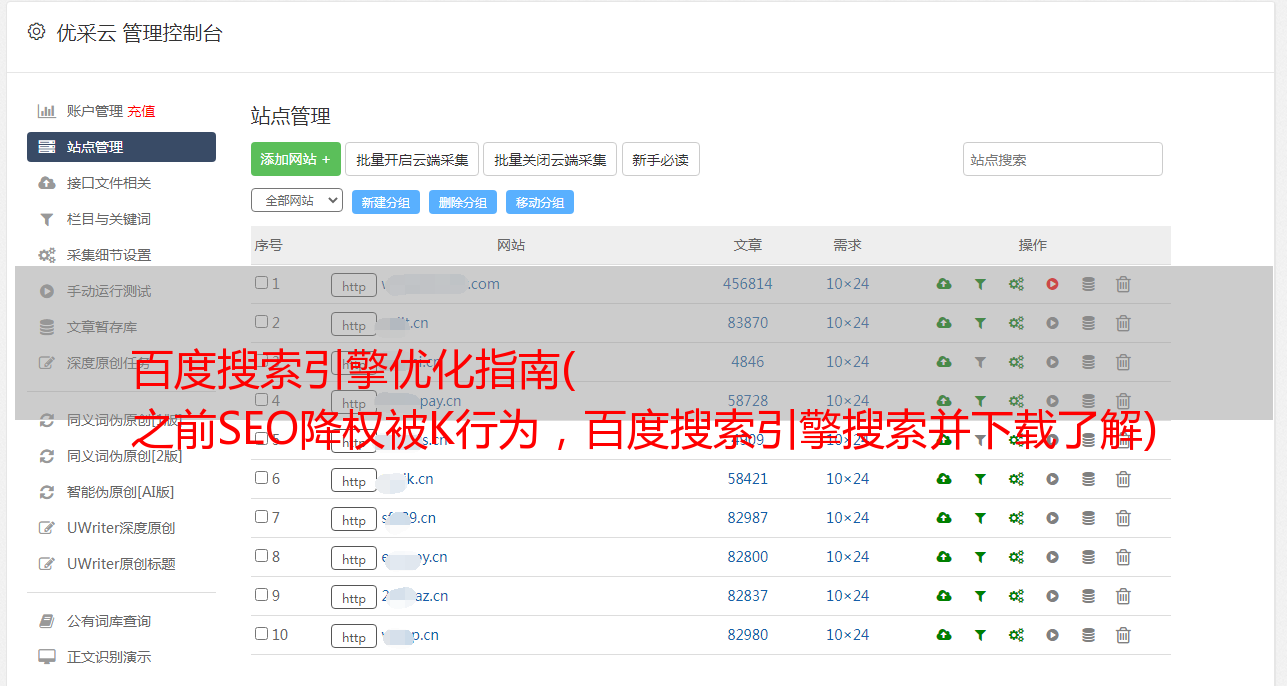Open 智能伪原创[AI版] in the sidebar
1287x686 pixels.
(x=121, y=492)
